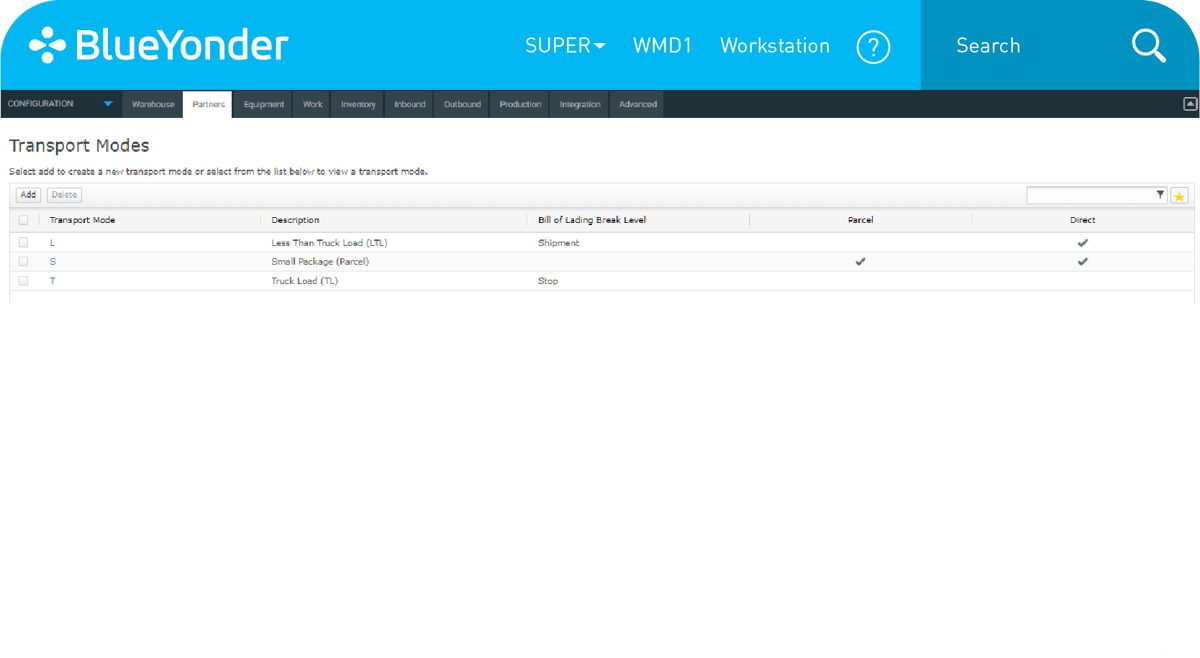Click the Help question mark icon
The image size is (1200, 658).
[x=873, y=46]
